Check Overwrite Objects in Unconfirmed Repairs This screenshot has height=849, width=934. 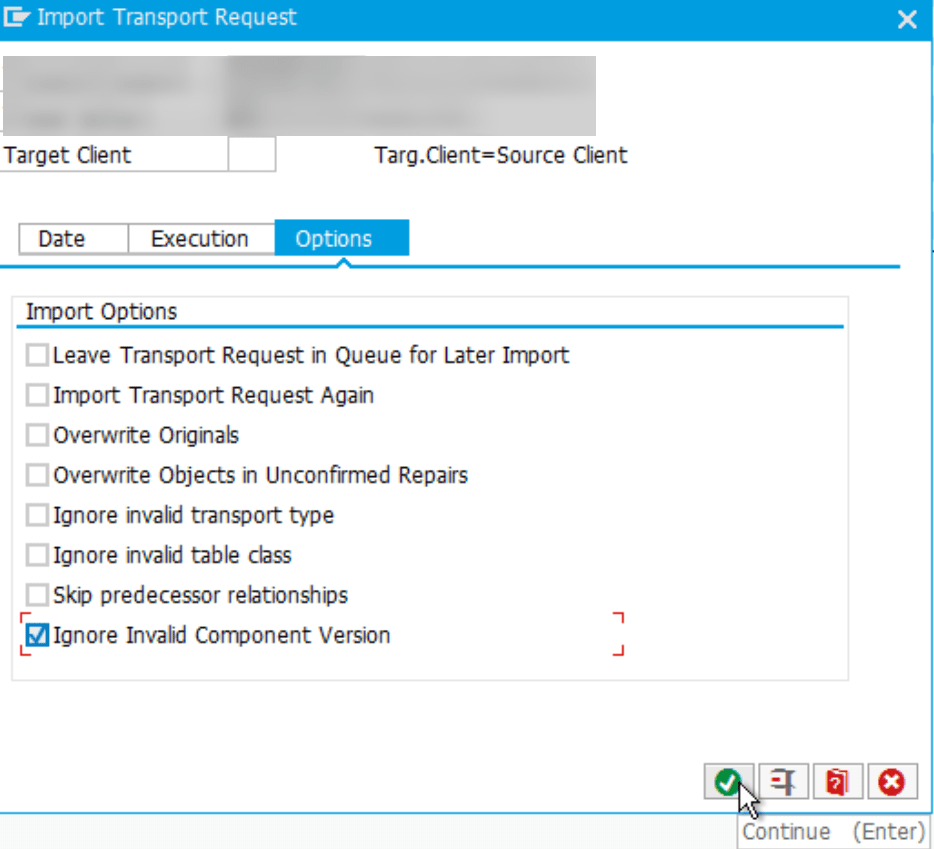pos(36,475)
